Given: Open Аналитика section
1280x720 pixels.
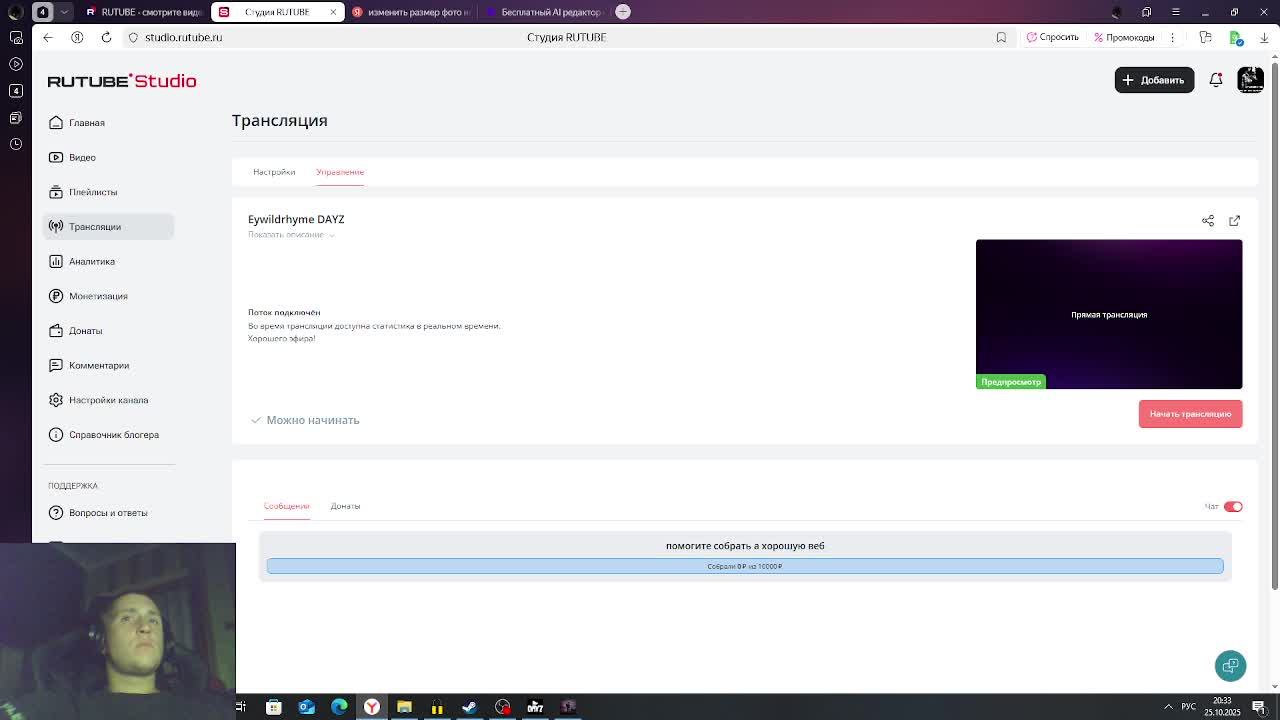Looking at the screenshot, I should 108,261.
